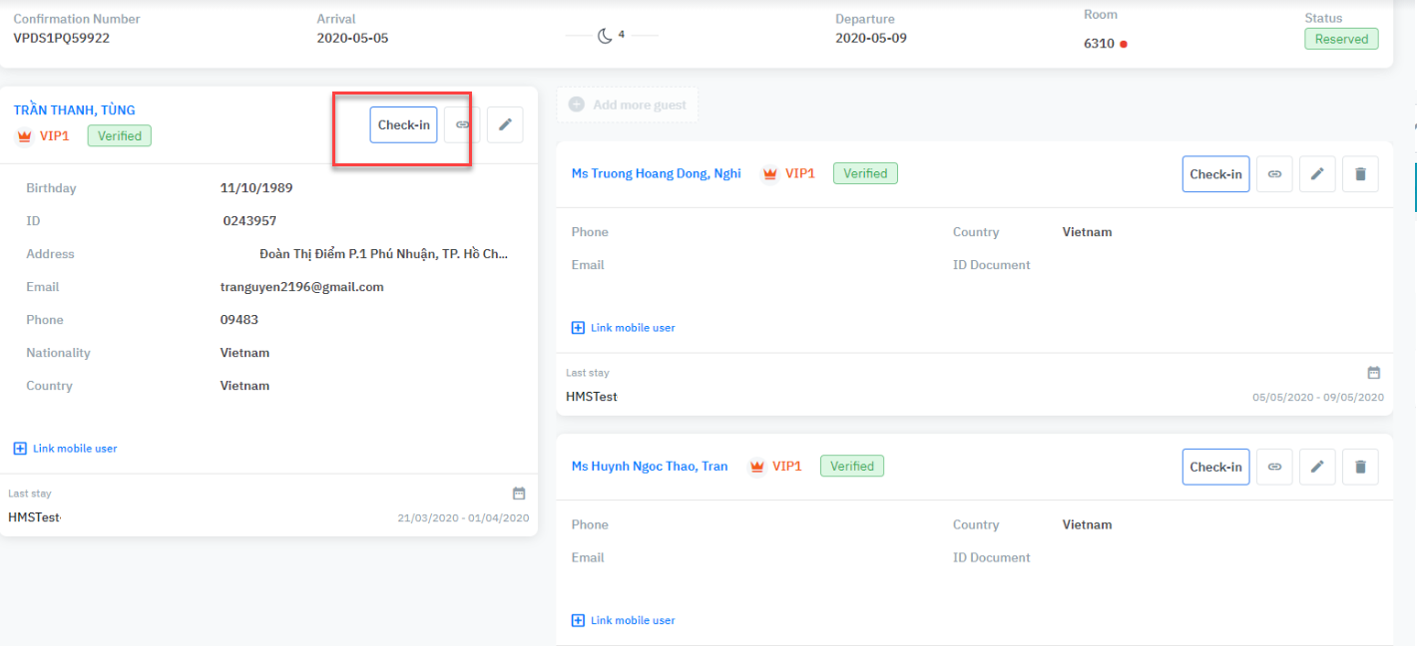The height and width of the screenshot is (646, 1417).
Task: Click the link icon for Ms Truong Hoang Dong, Nghi
Action: point(1274,174)
